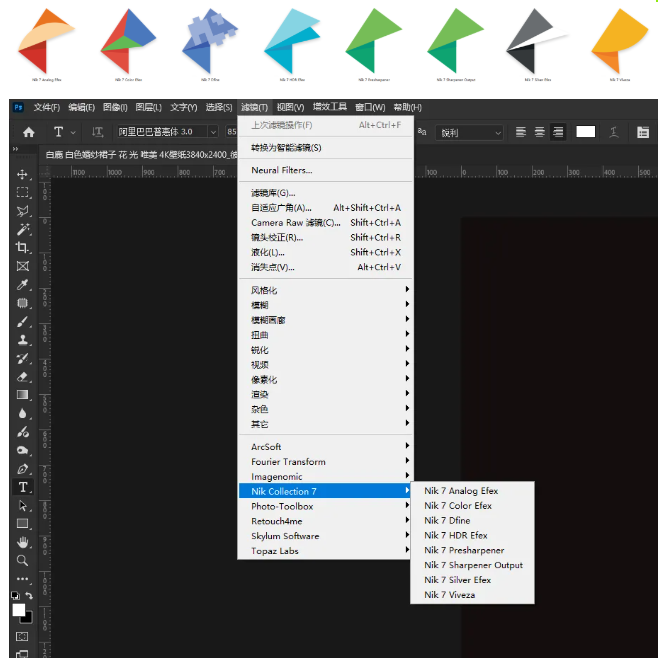Click the background color swatch
The width and height of the screenshot is (667, 658).
pyautogui.click(x=28, y=618)
